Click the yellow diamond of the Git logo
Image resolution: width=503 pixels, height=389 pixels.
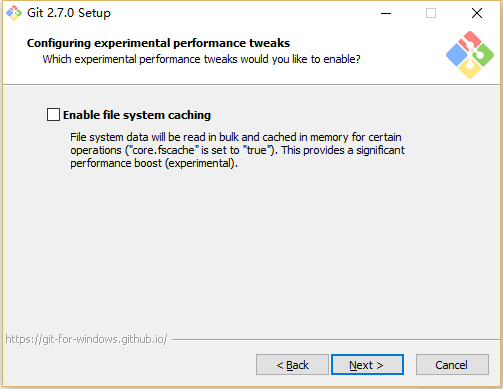470,68
